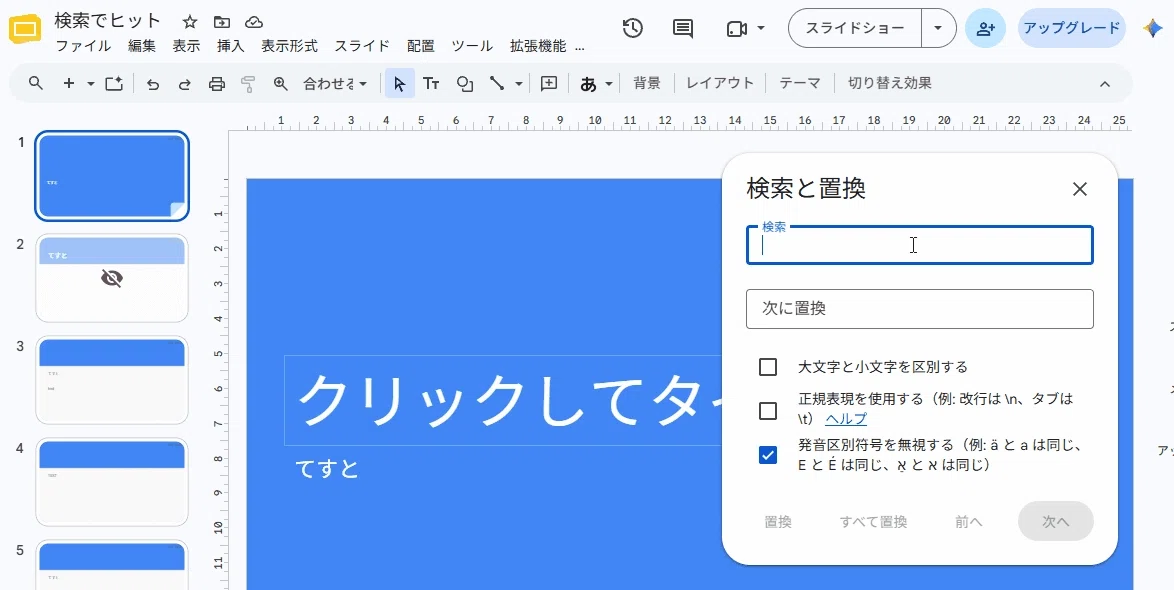The height and width of the screenshot is (590, 1174).
Task: Click the move to folder icon
Action: pyautogui.click(x=222, y=22)
